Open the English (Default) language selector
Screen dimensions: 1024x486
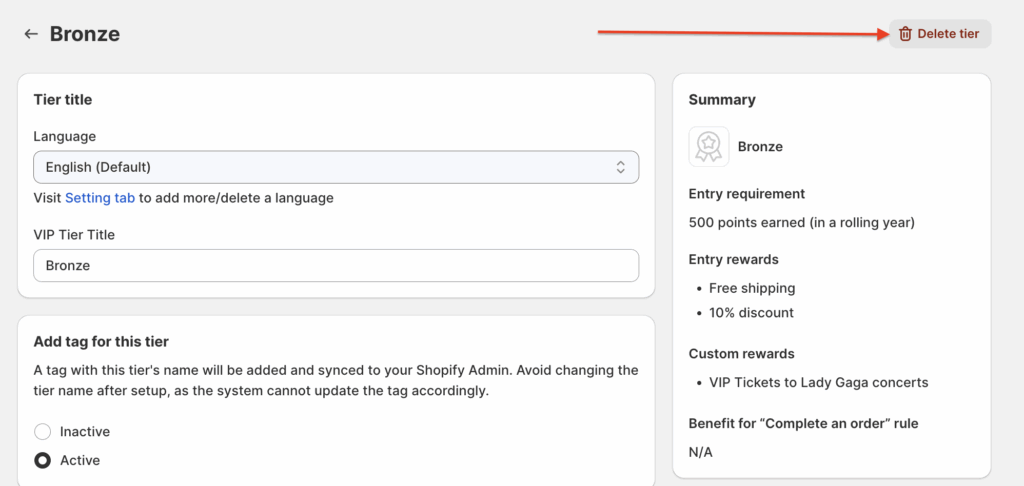pyautogui.click(x=335, y=167)
